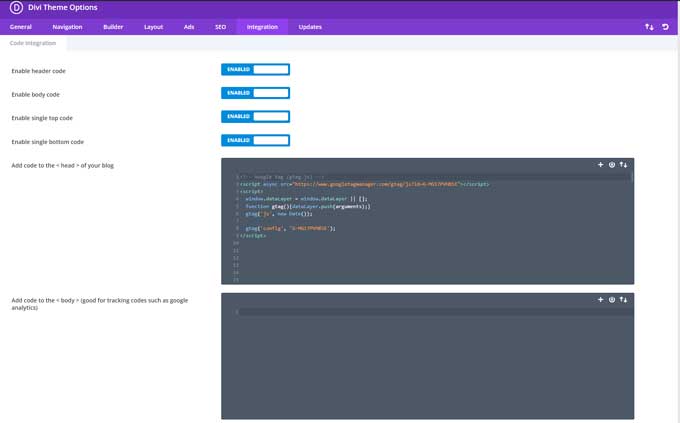Toggle Enable header code switch
The width and height of the screenshot is (680, 423).
(255, 69)
